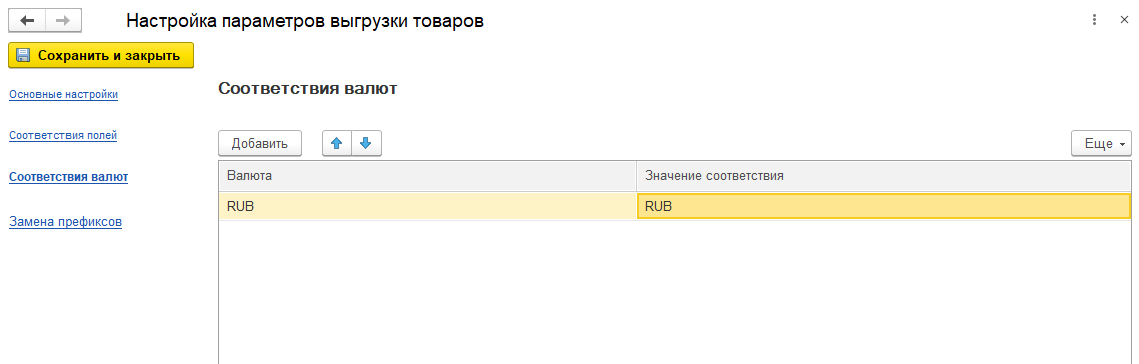1139x364 pixels.
Task: Click the Настройка параметров выгрузки товаров title
Action: [x=305, y=21]
